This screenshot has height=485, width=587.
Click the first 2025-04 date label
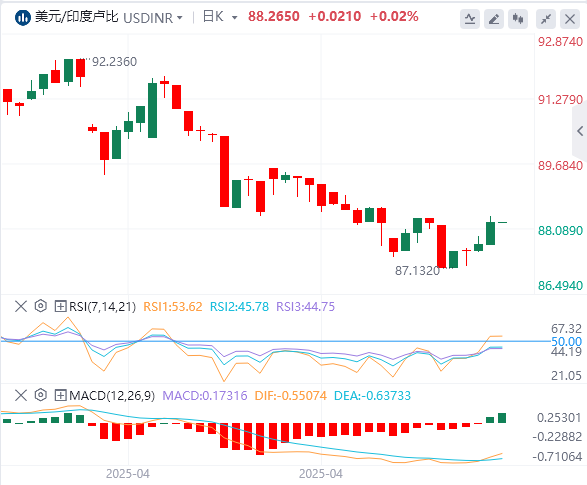click(128, 474)
